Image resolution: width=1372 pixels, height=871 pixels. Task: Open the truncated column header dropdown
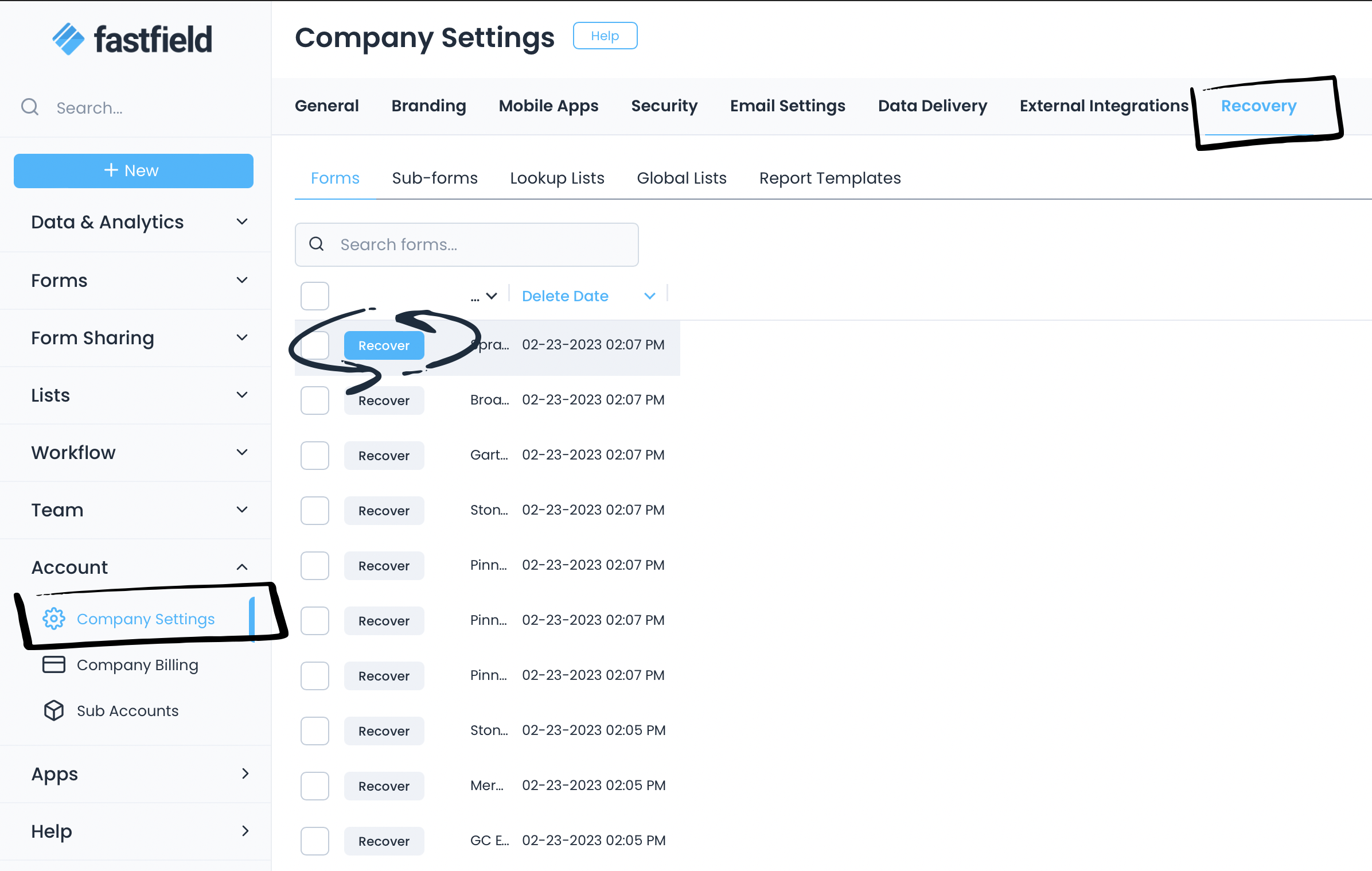click(x=491, y=296)
